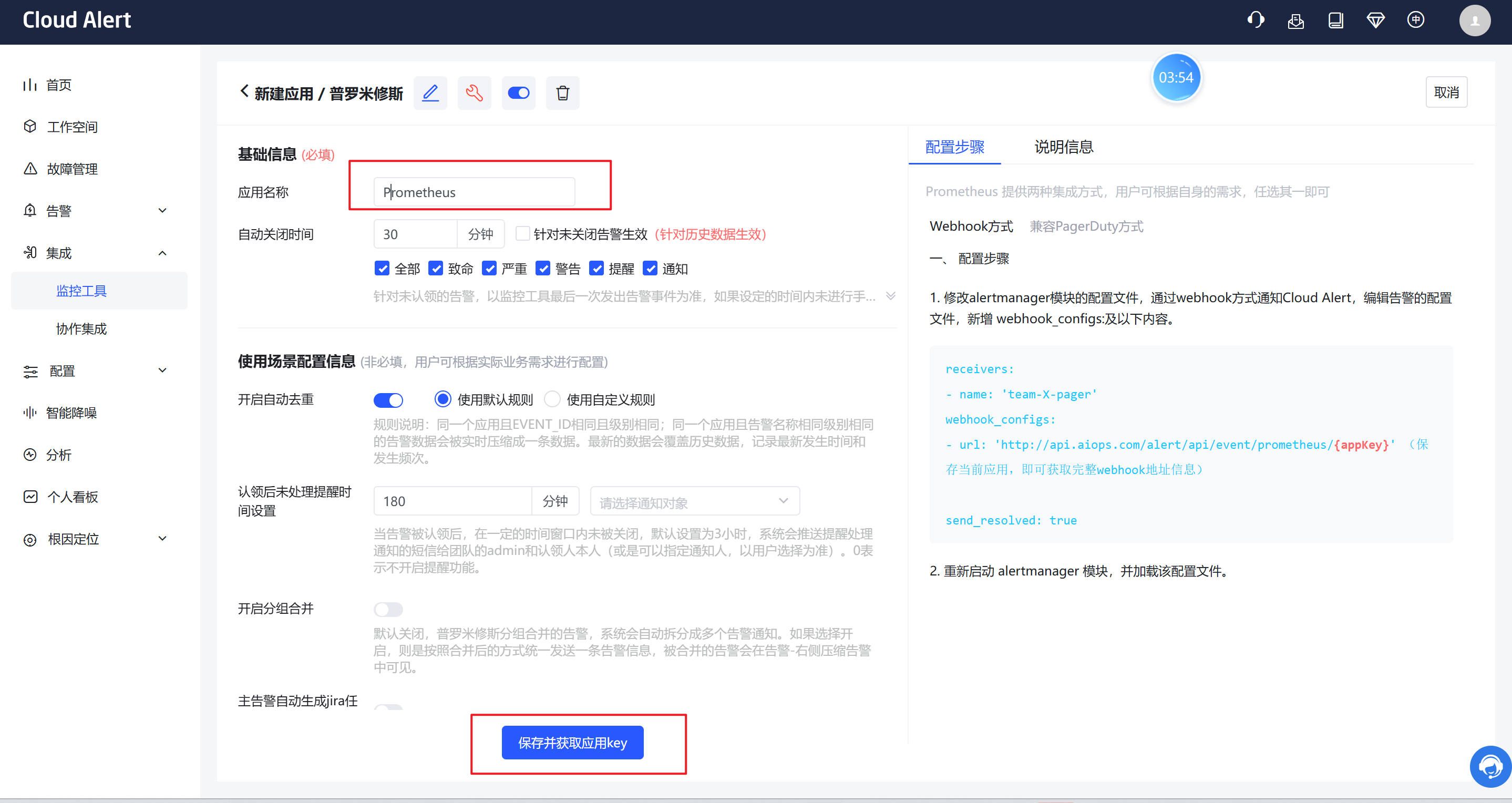This screenshot has height=803, width=1512.
Task: Click the 180 minutes reminder field
Action: (452, 501)
